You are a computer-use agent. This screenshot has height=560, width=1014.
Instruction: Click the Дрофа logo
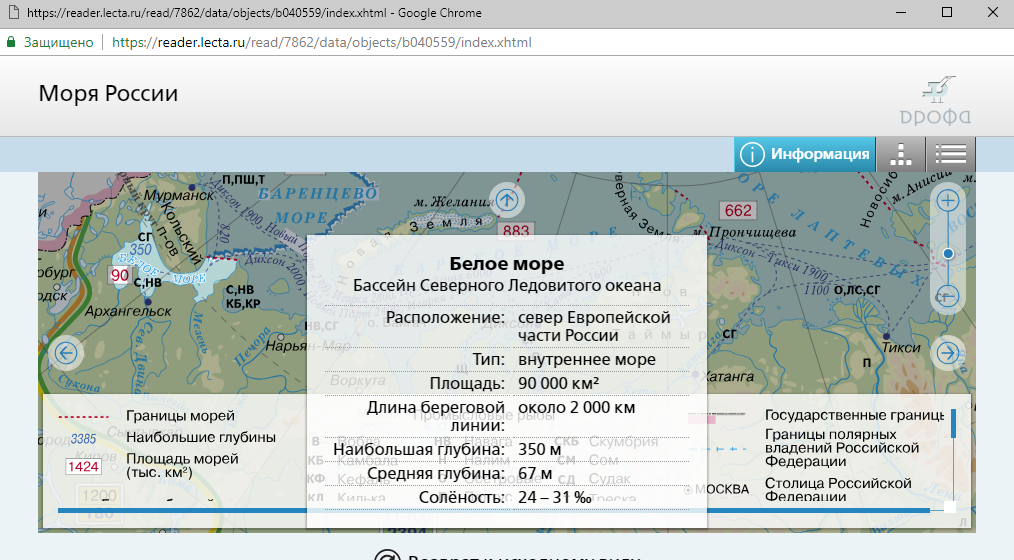click(936, 102)
